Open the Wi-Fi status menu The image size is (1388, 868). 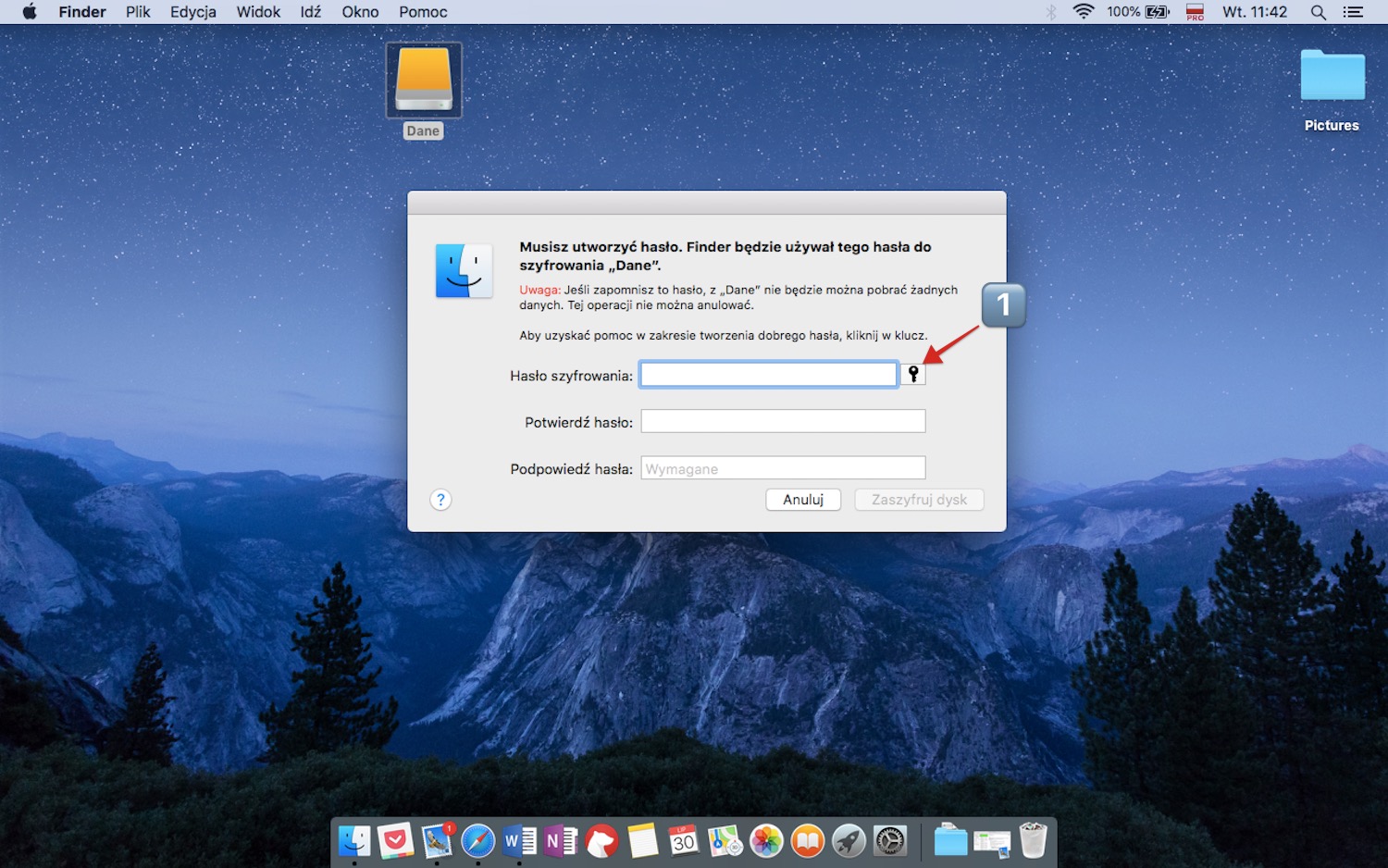tap(1082, 12)
